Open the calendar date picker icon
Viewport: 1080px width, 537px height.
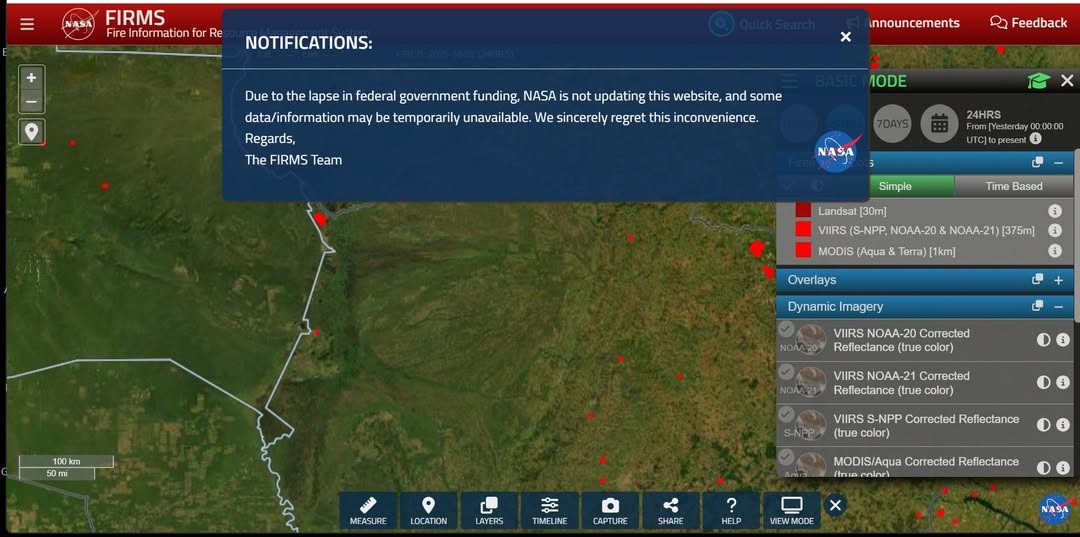pyautogui.click(x=939, y=124)
